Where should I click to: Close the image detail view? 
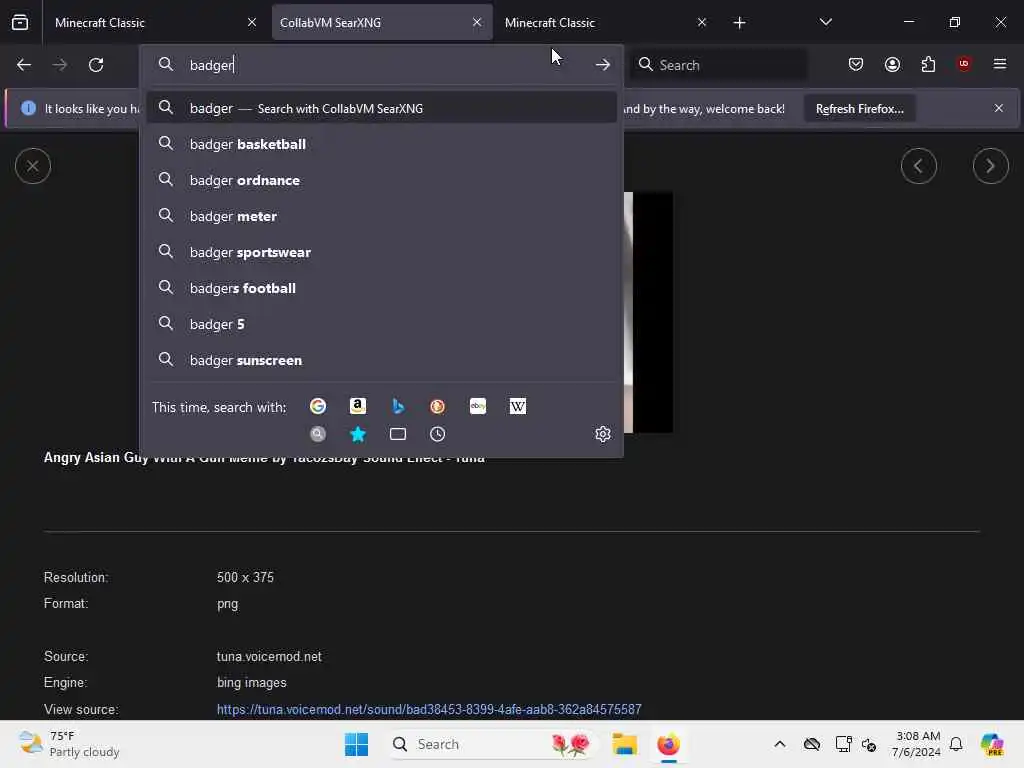click(x=33, y=166)
